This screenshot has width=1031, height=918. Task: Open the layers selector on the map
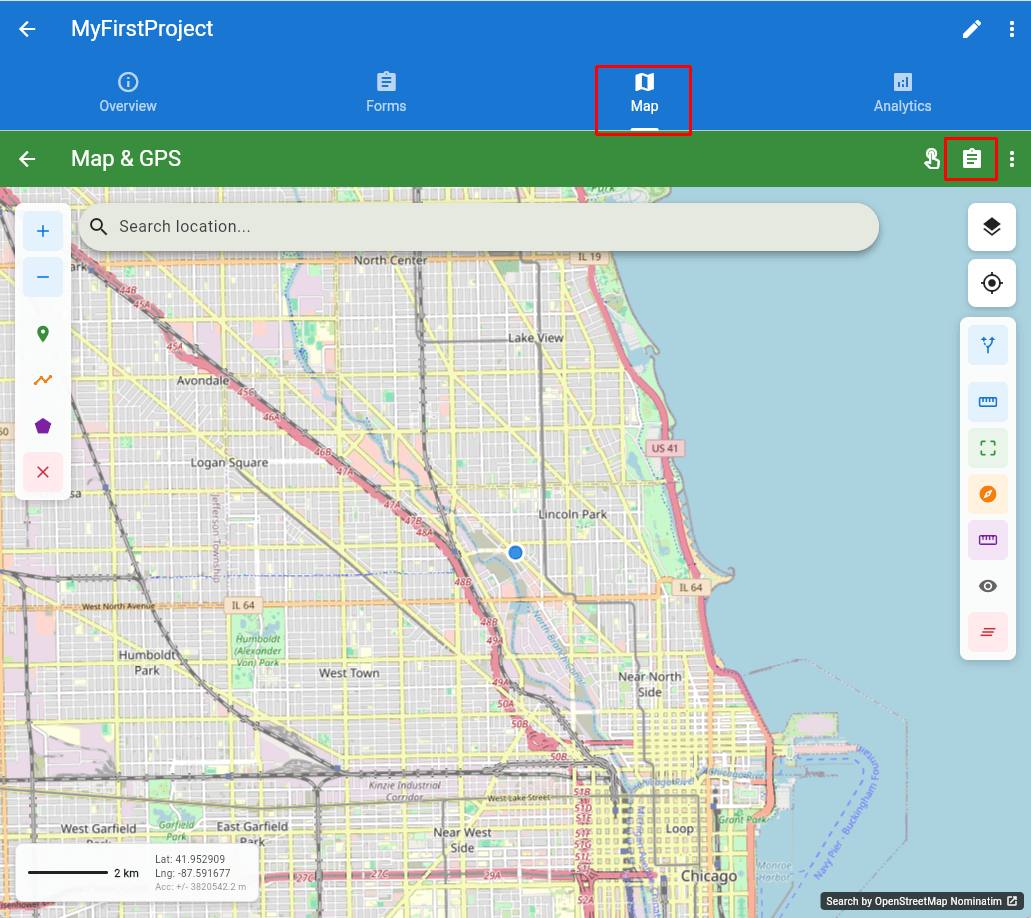pyautogui.click(x=991, y=227)
